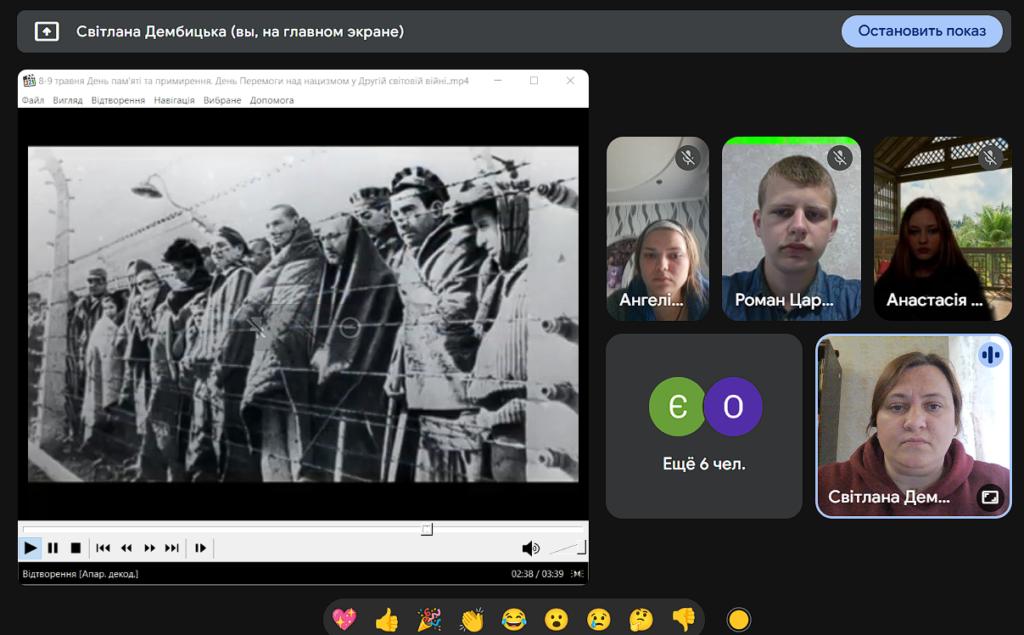Minimize the media player window
1024x635 pixels.
498,80
